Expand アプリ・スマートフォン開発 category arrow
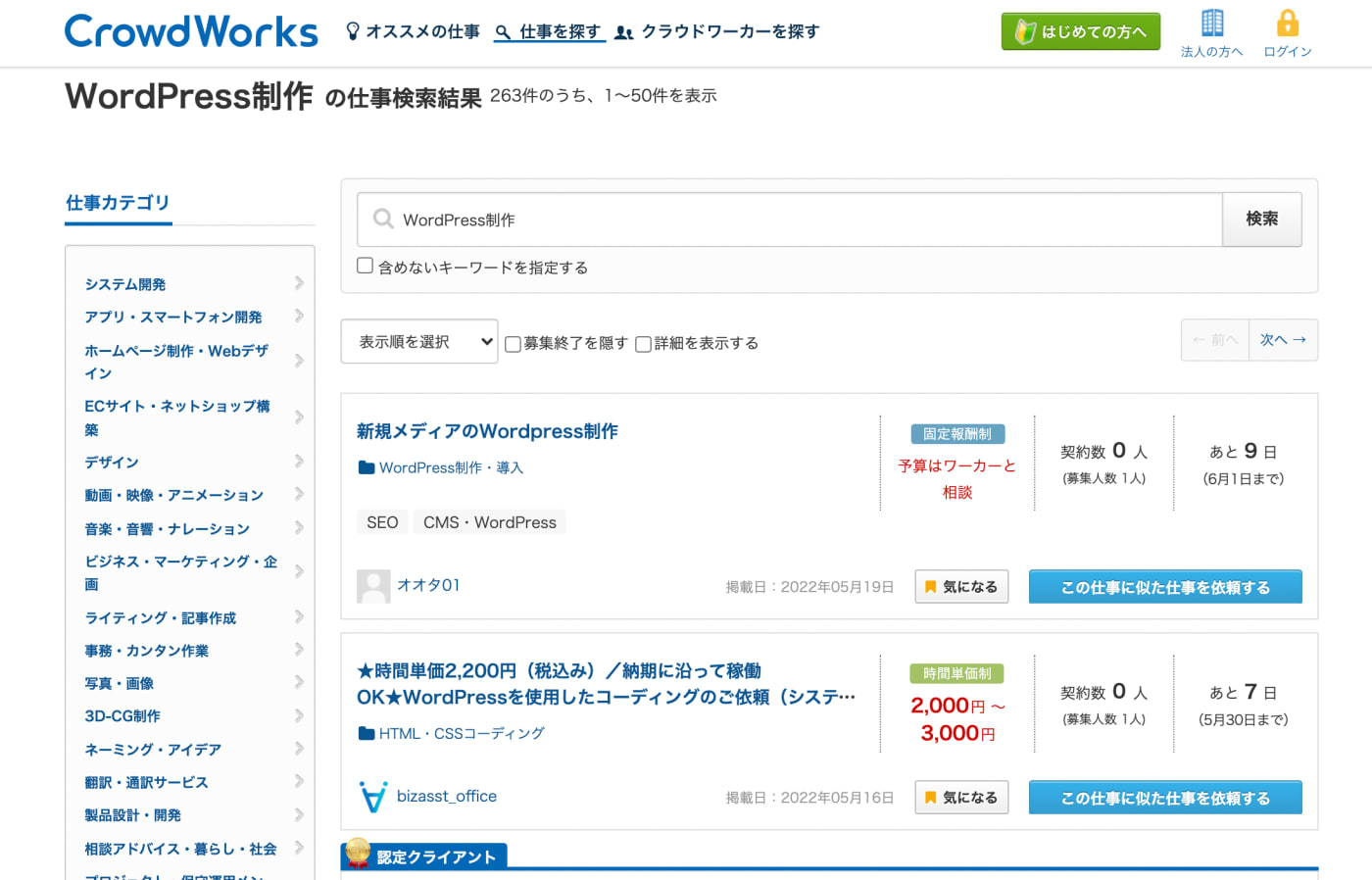1372x880 pixels. click(299, 316)
